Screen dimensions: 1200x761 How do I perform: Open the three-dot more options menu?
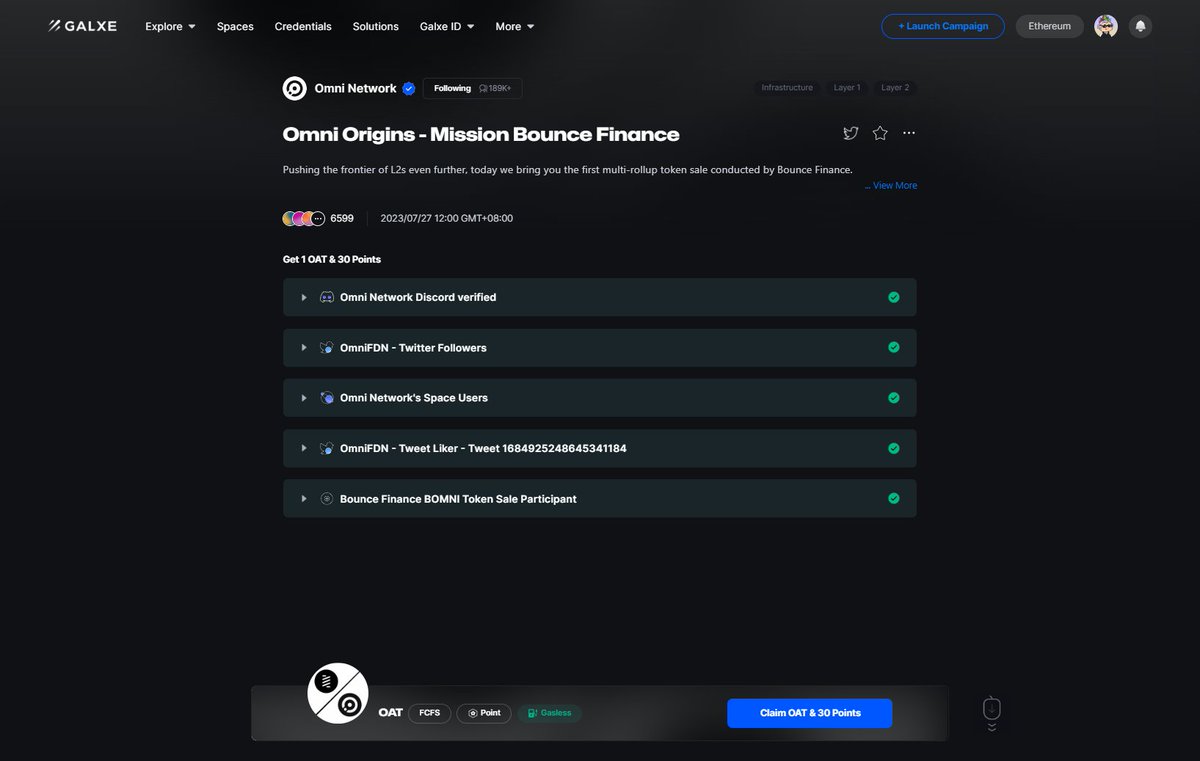(909, 133)
